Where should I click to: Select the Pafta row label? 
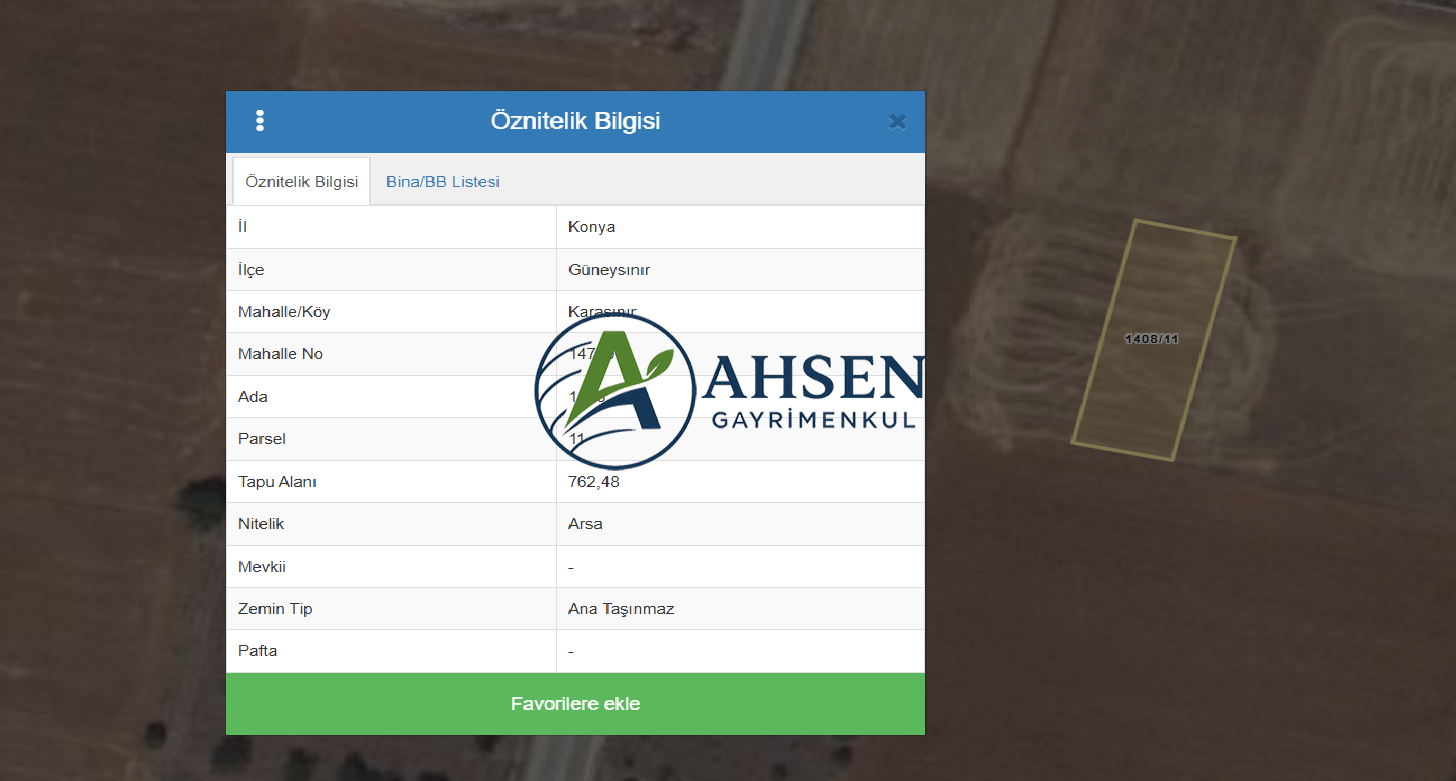point(258,651)
